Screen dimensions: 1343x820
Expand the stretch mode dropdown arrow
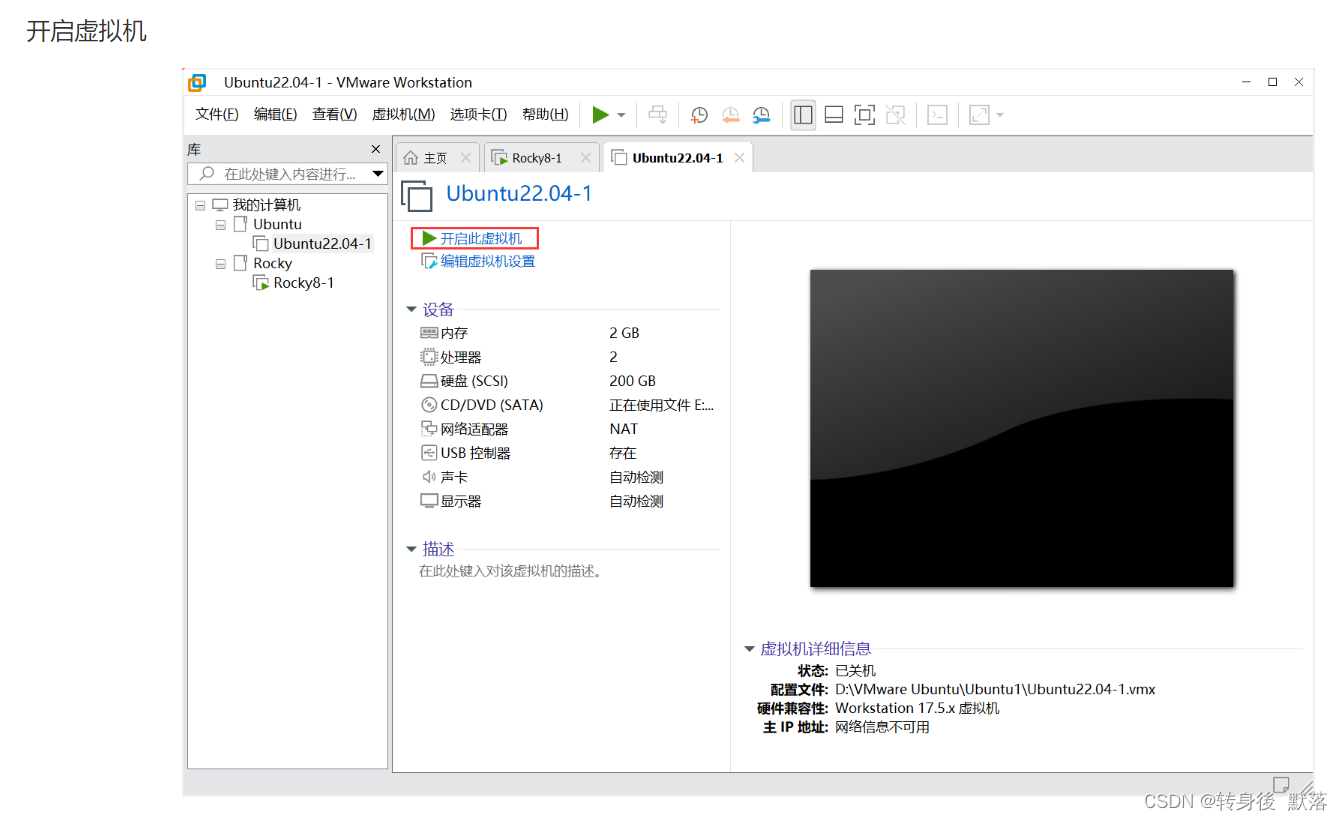pos(999,114)
